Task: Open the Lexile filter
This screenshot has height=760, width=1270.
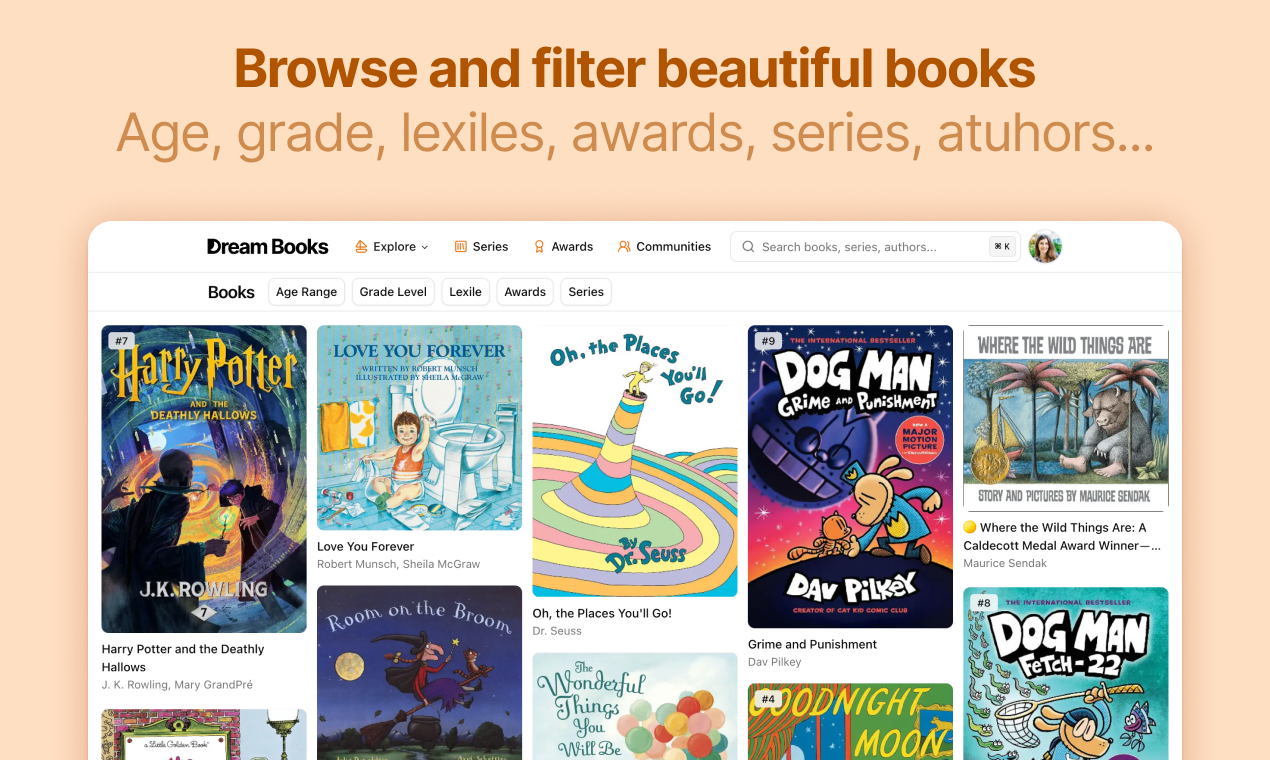Action: click(x=465, y=292)
